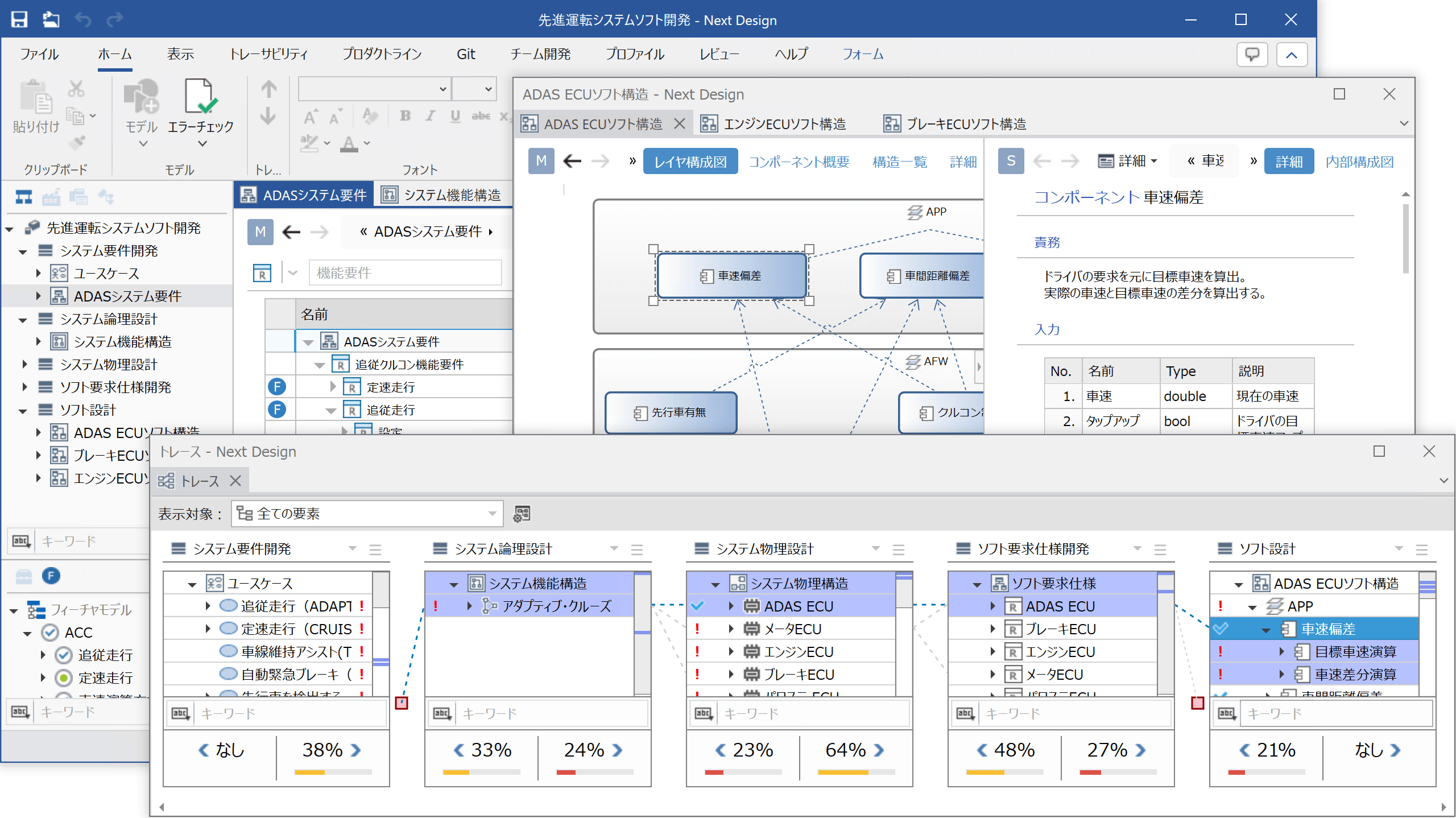Open the 表示対象 dropdown showing 全ての要素
The height and width of the screenshot is (818, 1456).
(x=492, y=513)
